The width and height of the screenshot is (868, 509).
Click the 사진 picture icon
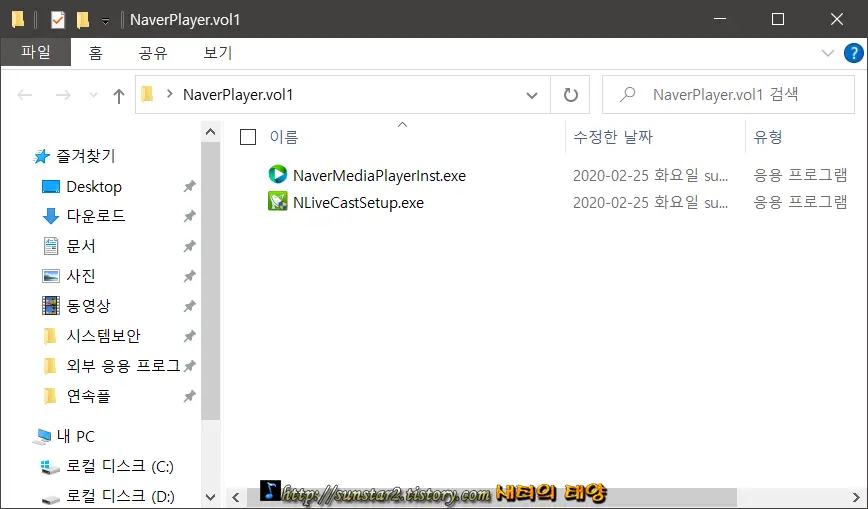(x=51, y=276)
